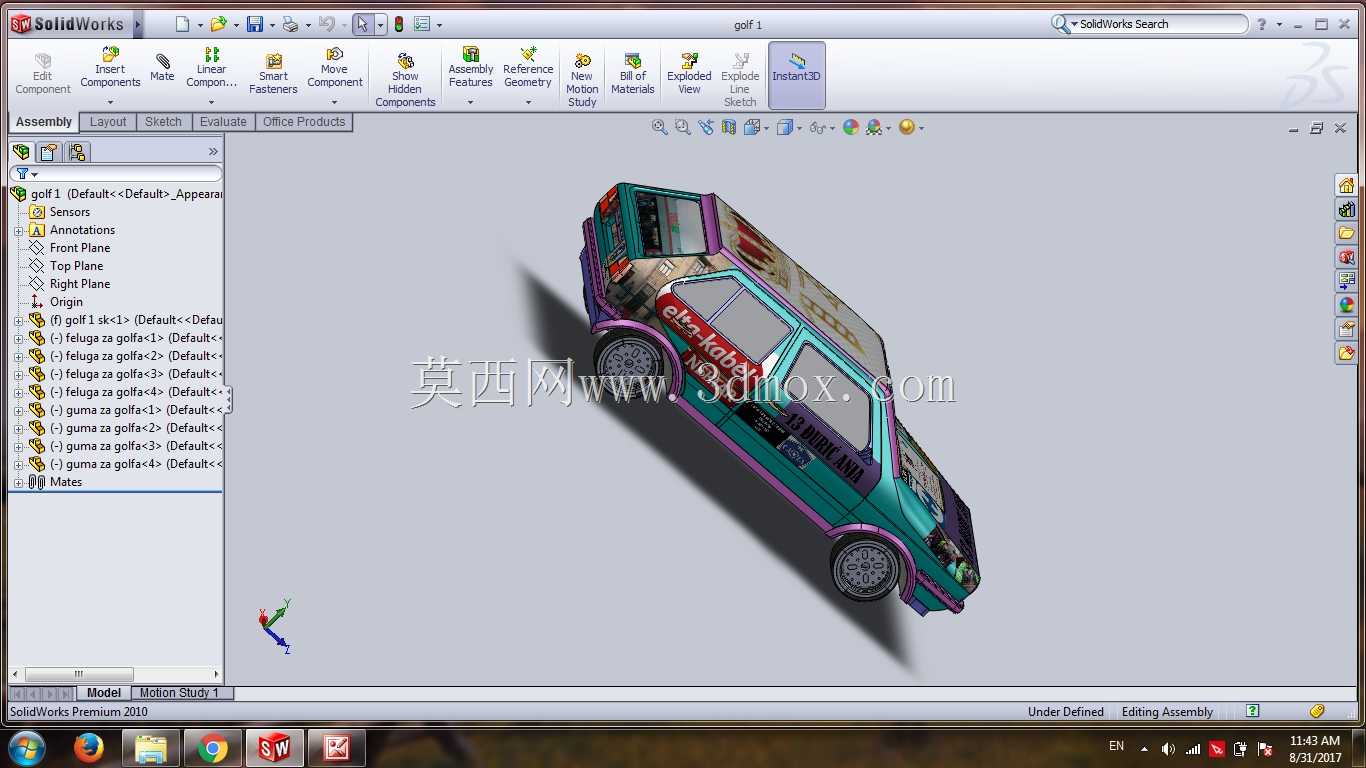
Task: Open SolidWorks Resources home pane
Action: coord(1347,185)
